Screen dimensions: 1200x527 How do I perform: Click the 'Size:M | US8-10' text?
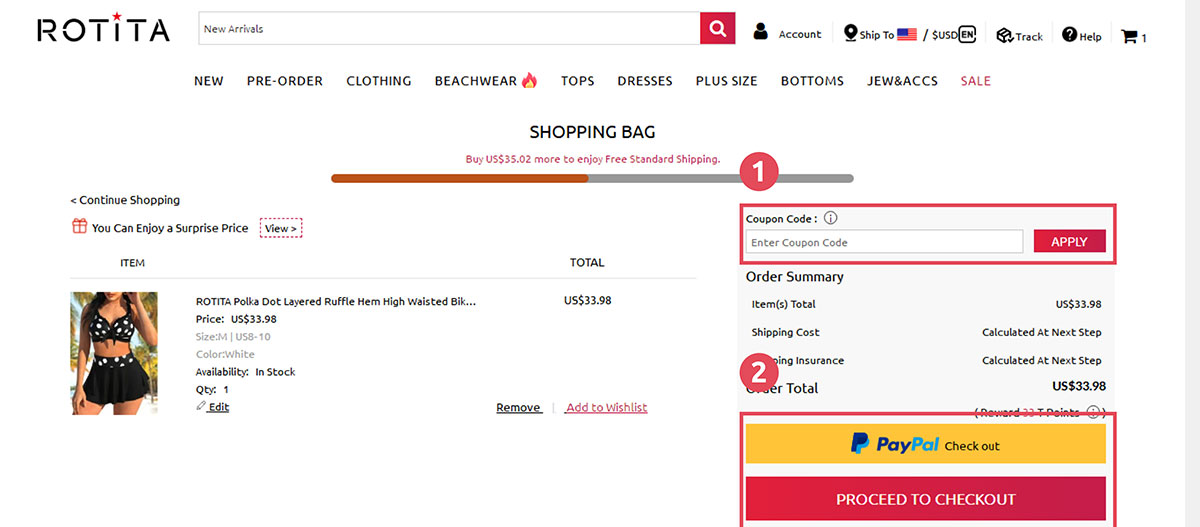point(232,337)
